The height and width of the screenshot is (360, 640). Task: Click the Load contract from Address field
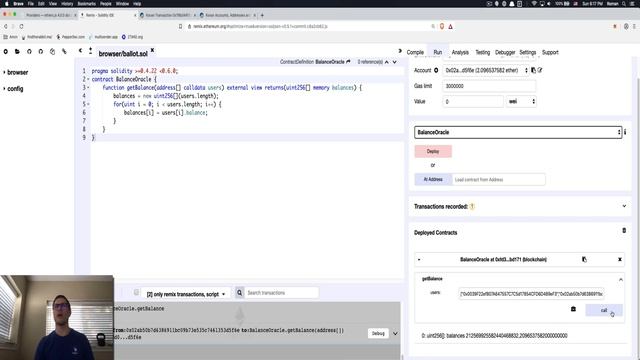pyautogui.click(x=498, y=179)
